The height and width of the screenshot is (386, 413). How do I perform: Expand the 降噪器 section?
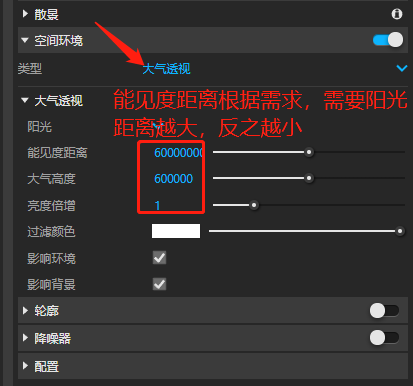(25, 338)
